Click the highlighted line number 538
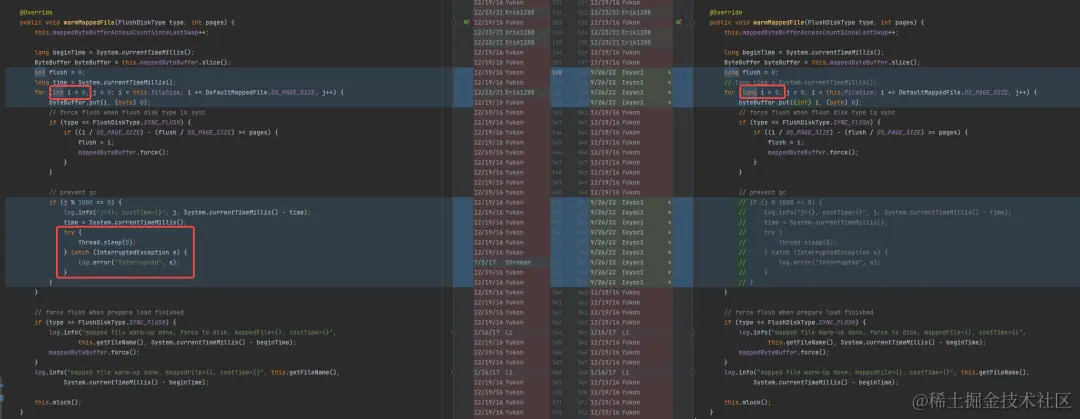 (558, 72)
